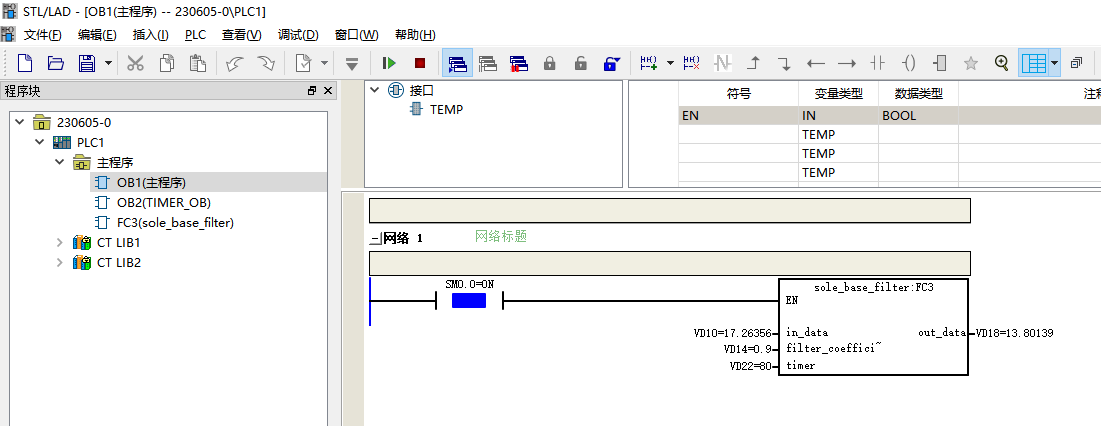This screenshot has width=1101, height=426.
Task: Insert coil symbol icon
Action: (909, 63)
